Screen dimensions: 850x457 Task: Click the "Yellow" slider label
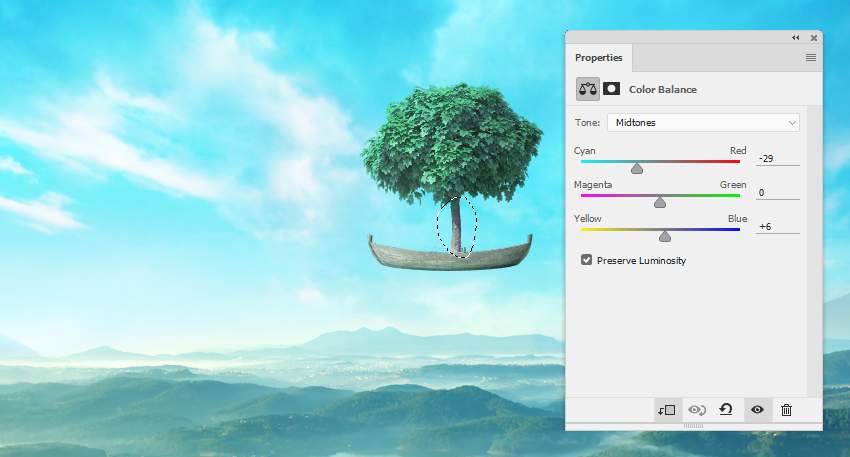(588, 218)
